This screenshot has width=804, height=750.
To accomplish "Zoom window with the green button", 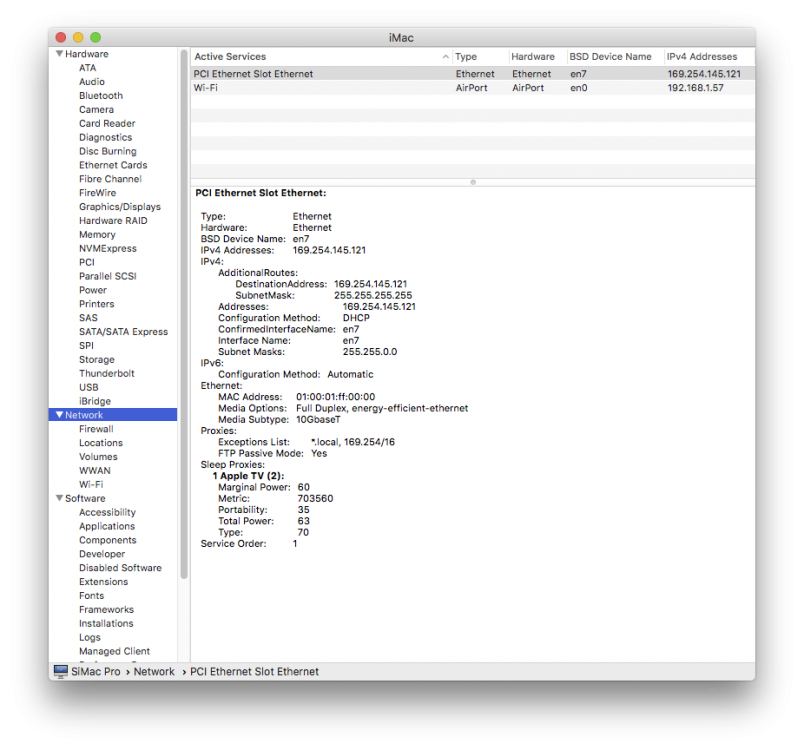I will (x=95, y=37).
